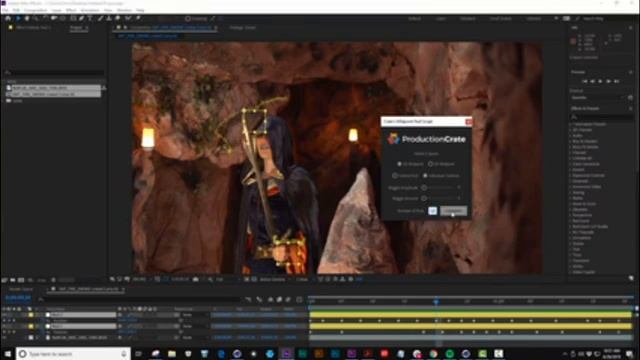Select the Eraser tool

118,18
